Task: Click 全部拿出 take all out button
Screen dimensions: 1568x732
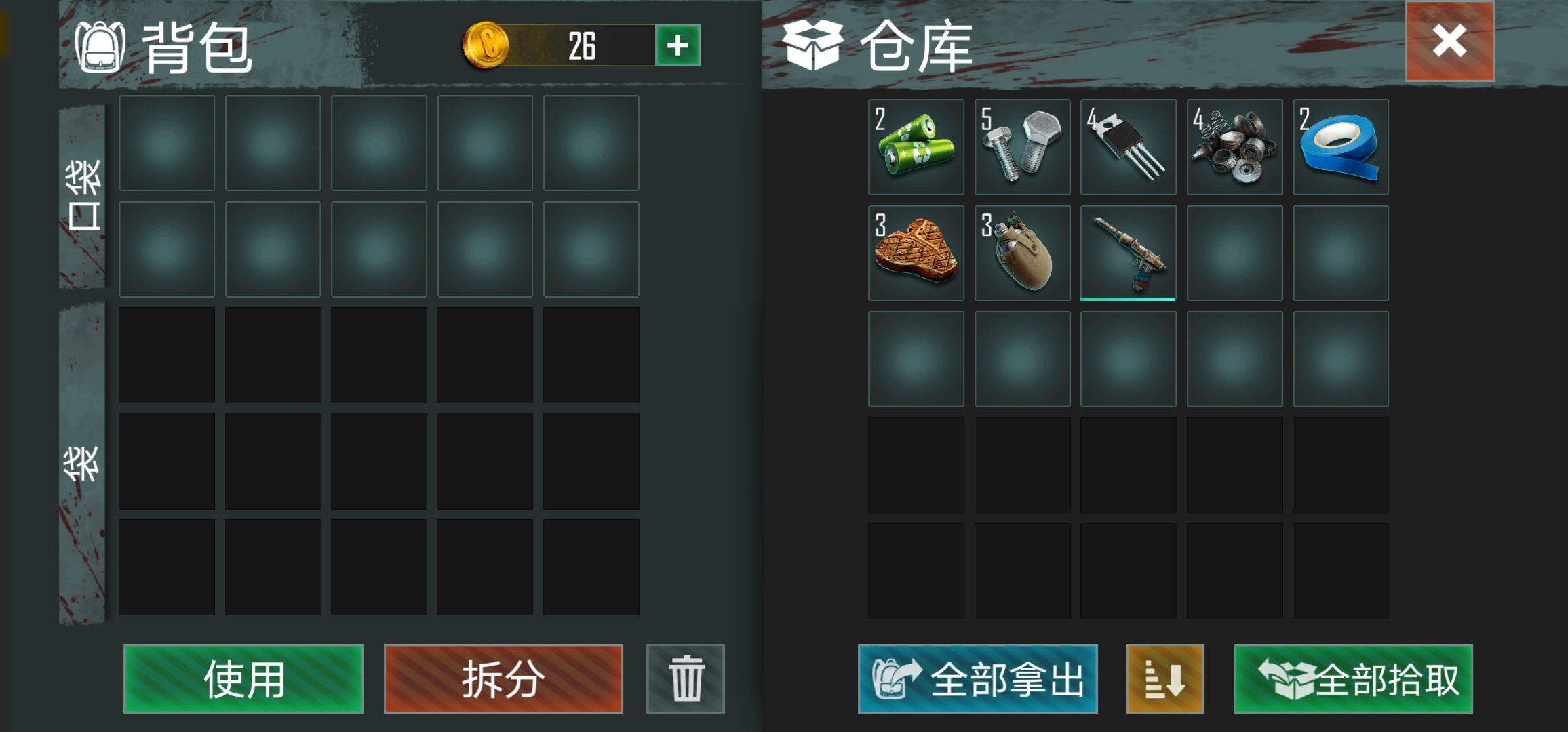Action: pyautogui.click(x=977, y=678)
